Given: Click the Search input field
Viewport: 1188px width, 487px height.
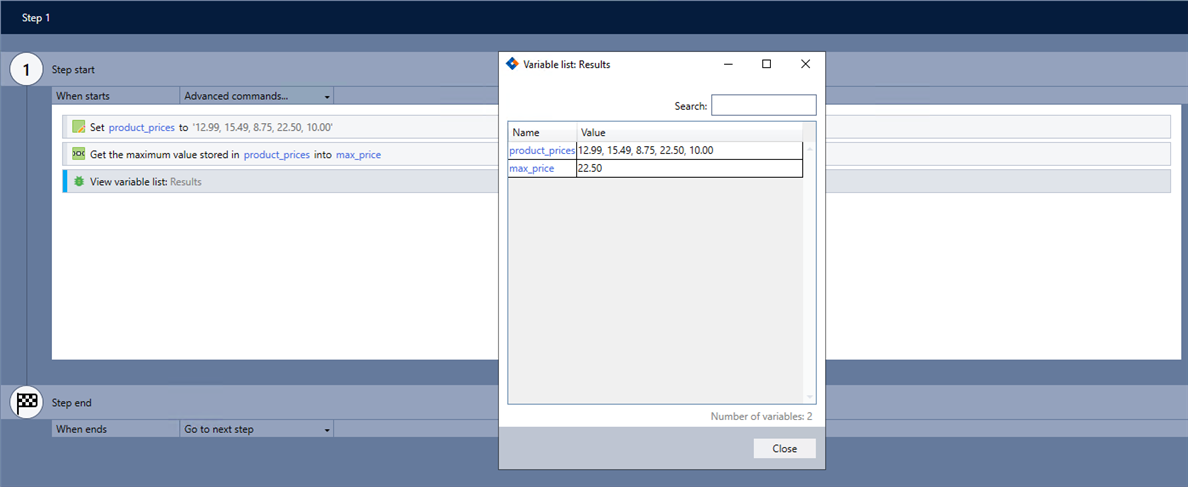Looking at the screenshot, I should tap(764, 105).
